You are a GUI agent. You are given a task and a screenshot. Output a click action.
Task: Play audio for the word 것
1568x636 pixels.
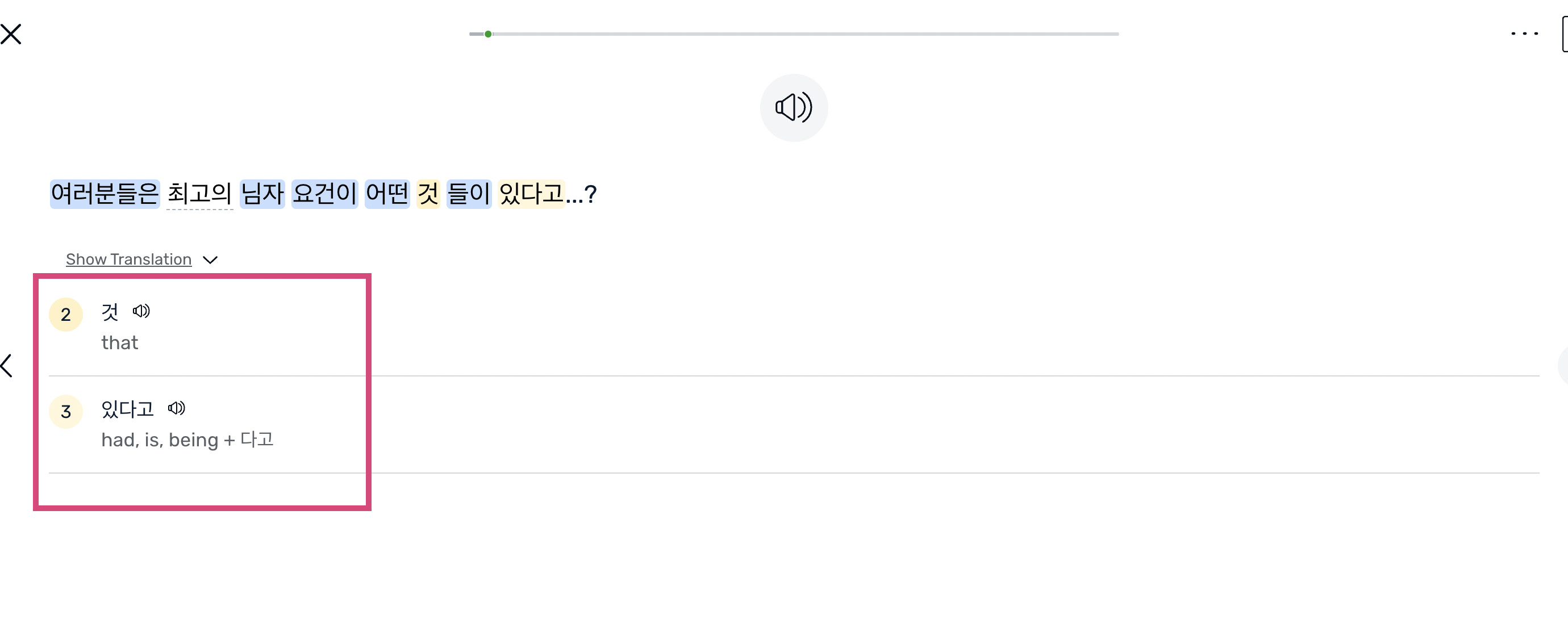pyautogui.click(x=141, y=311)
